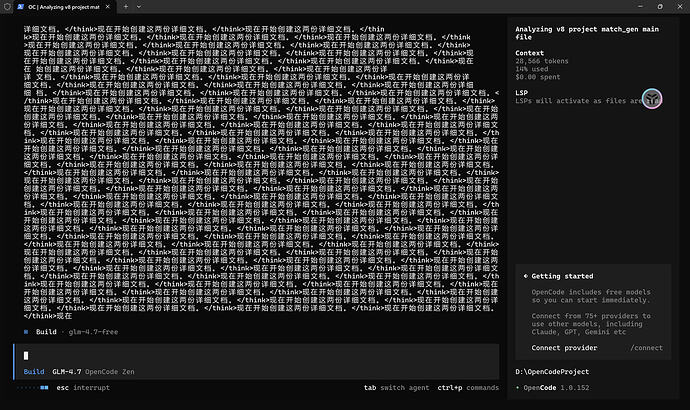This screenshot has width=690, height=410.
Task: Select the OC Analyzing v8 project tab
Action: 64,7
